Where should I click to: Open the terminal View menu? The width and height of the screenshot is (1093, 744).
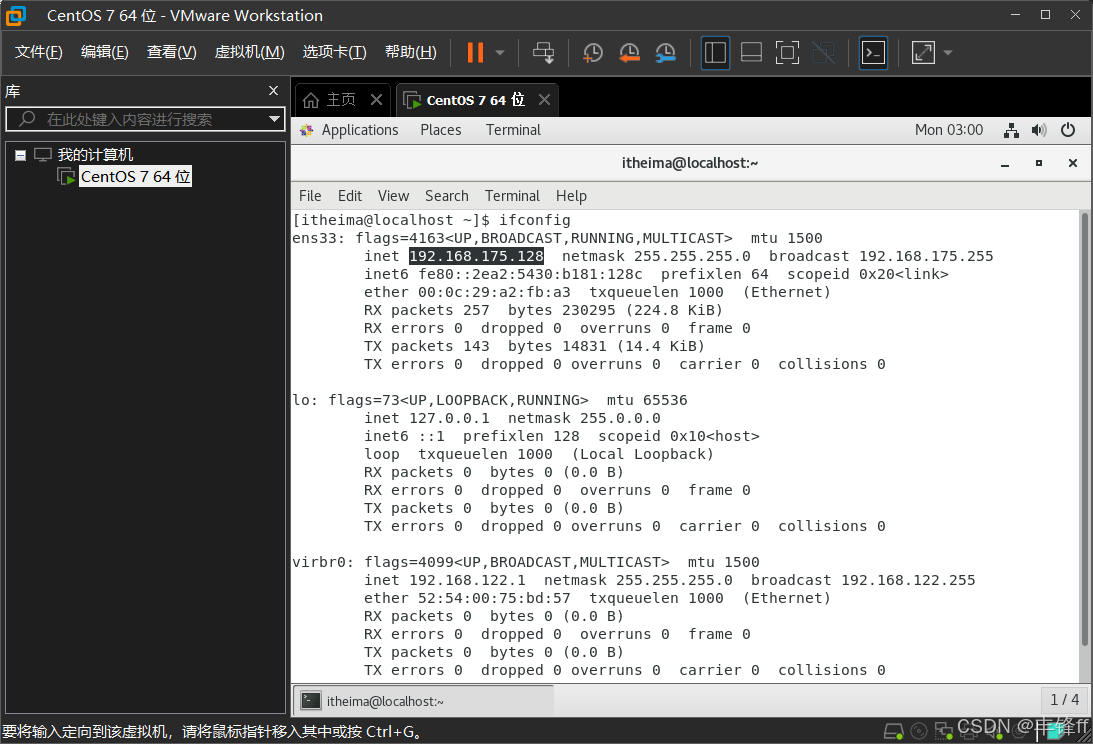pyautogui.click(x=393, y=196)
